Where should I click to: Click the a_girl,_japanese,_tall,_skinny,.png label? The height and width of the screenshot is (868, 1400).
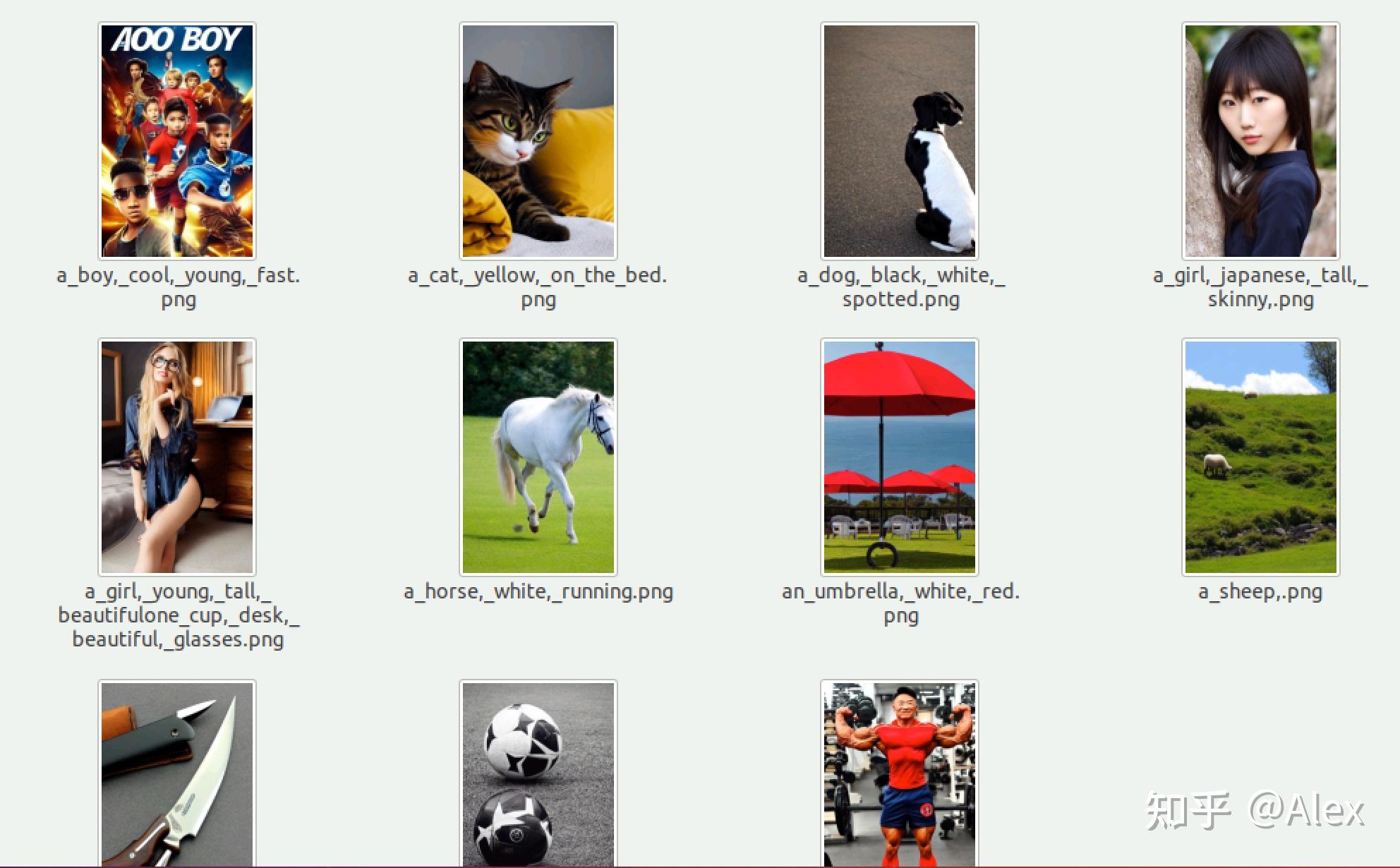[x=1261, y=287]
